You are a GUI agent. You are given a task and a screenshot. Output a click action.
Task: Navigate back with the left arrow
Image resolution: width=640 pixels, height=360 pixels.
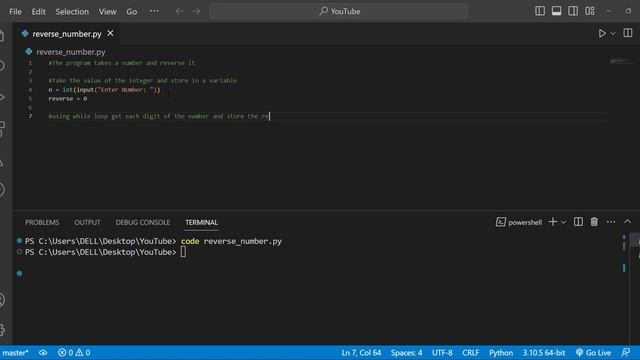[180, 11]
